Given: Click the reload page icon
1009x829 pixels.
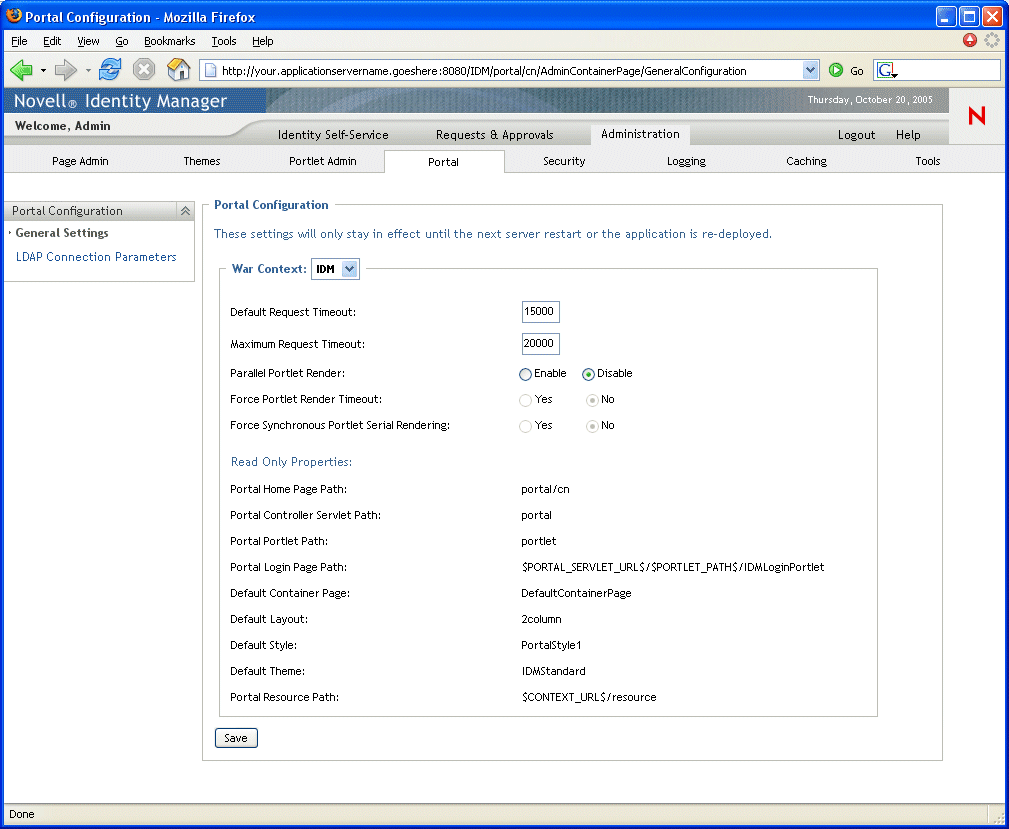Looking at the screenshot, I should pos(110,70).
